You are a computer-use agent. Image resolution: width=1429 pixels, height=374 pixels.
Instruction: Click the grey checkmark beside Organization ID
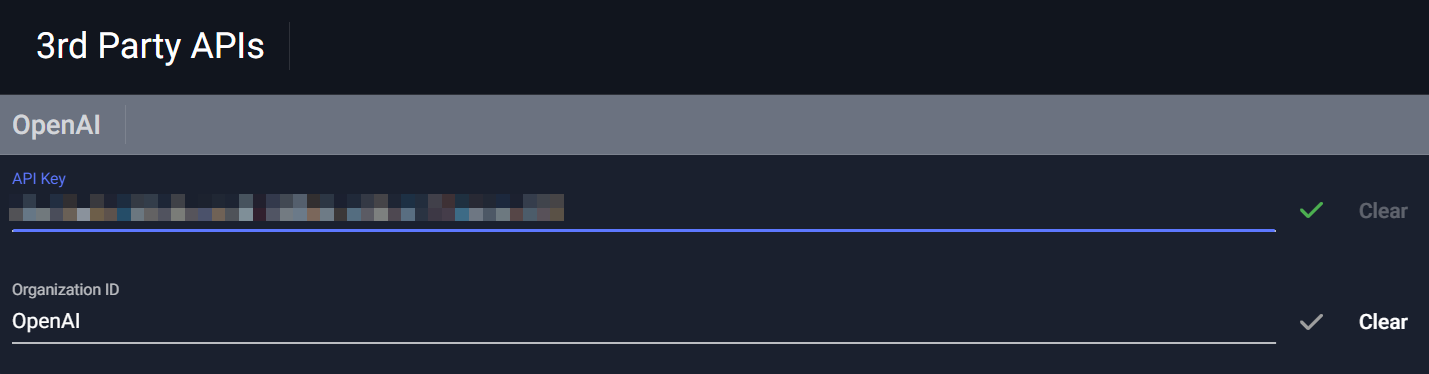click(x=1311, y=322)
